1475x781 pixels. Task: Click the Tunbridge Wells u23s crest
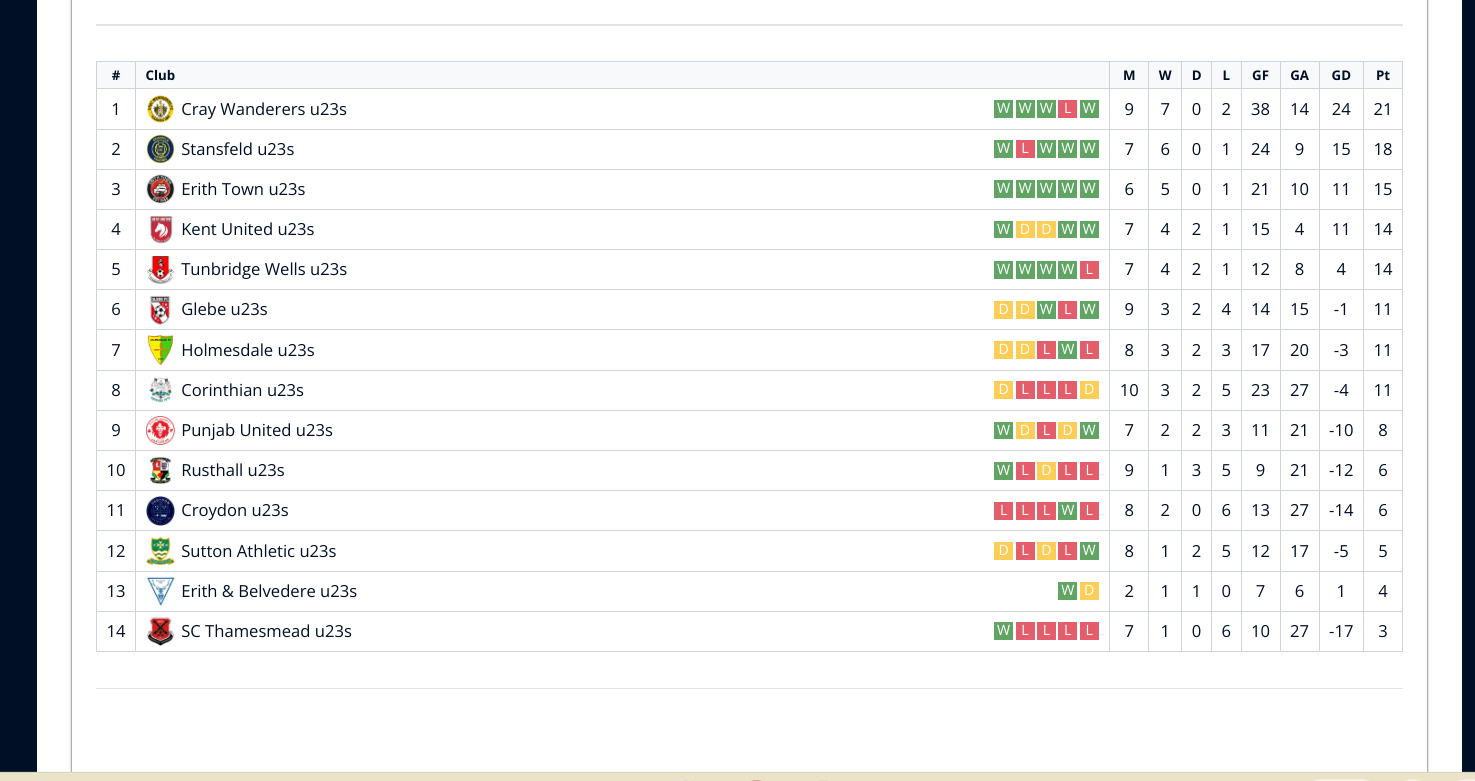(160, 269)
